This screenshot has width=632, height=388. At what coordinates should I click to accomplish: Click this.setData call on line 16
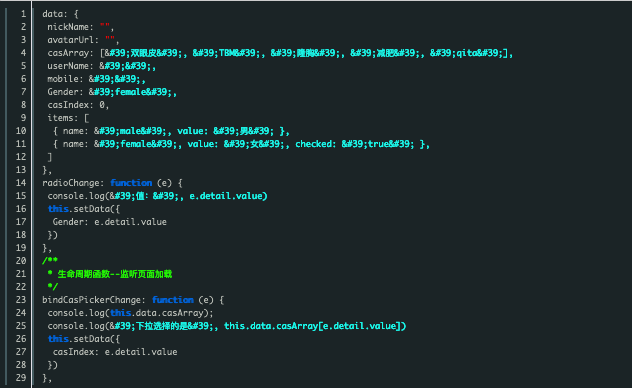click(x=83, y=209)
